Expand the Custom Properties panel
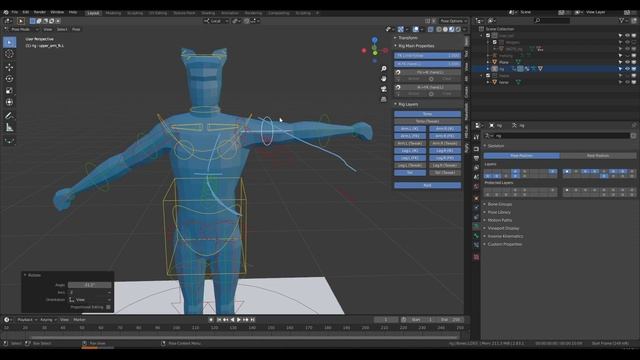The image size is (640, 360). (505, 244)
